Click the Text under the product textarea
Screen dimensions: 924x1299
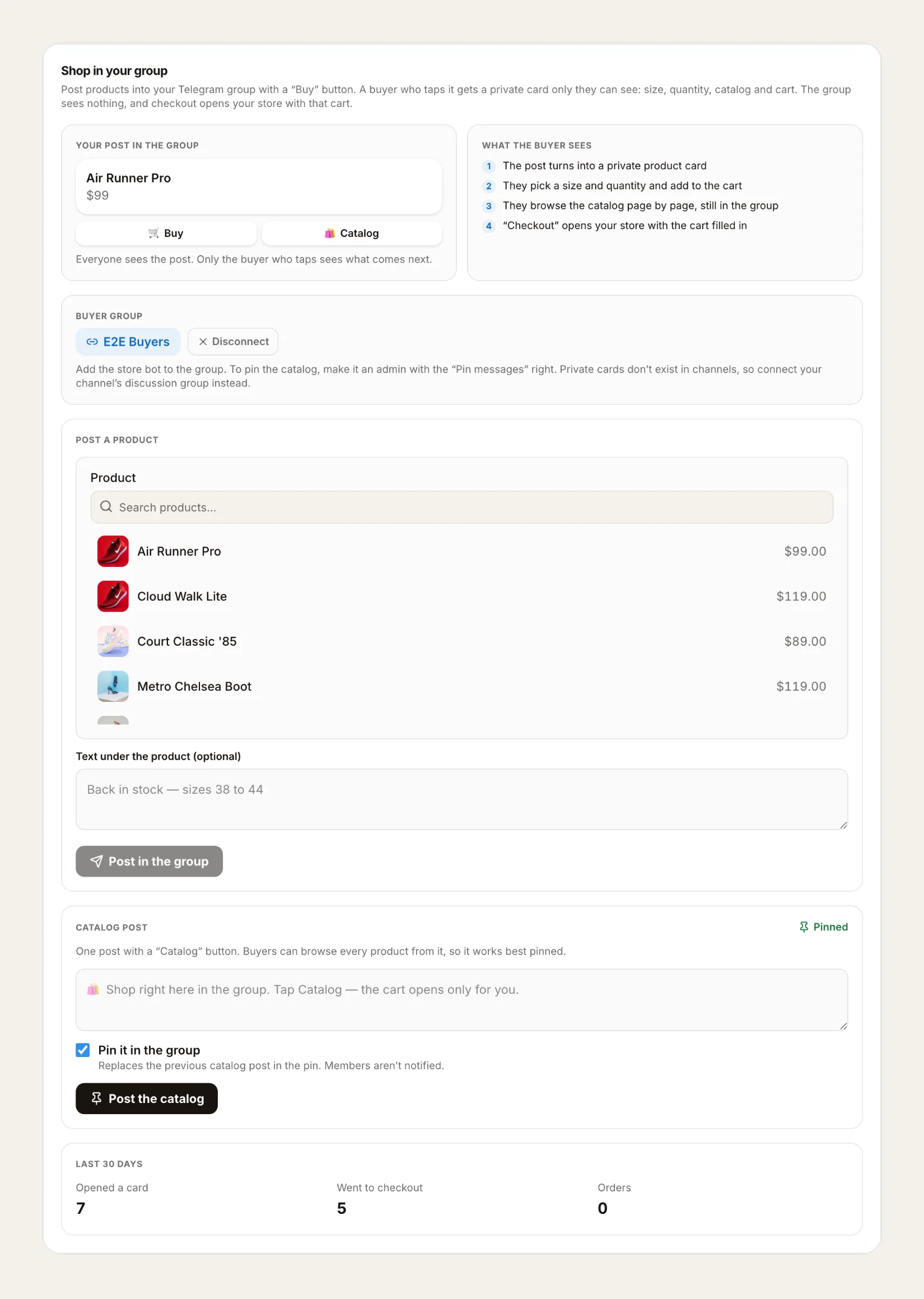[461, 799]
